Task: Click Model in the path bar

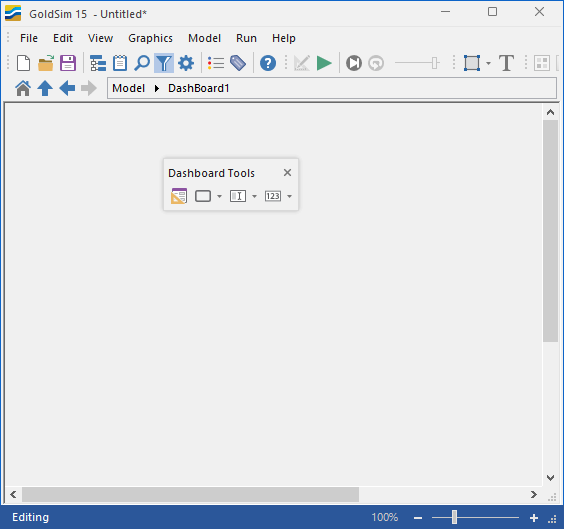Action: (x=128, y=88)
